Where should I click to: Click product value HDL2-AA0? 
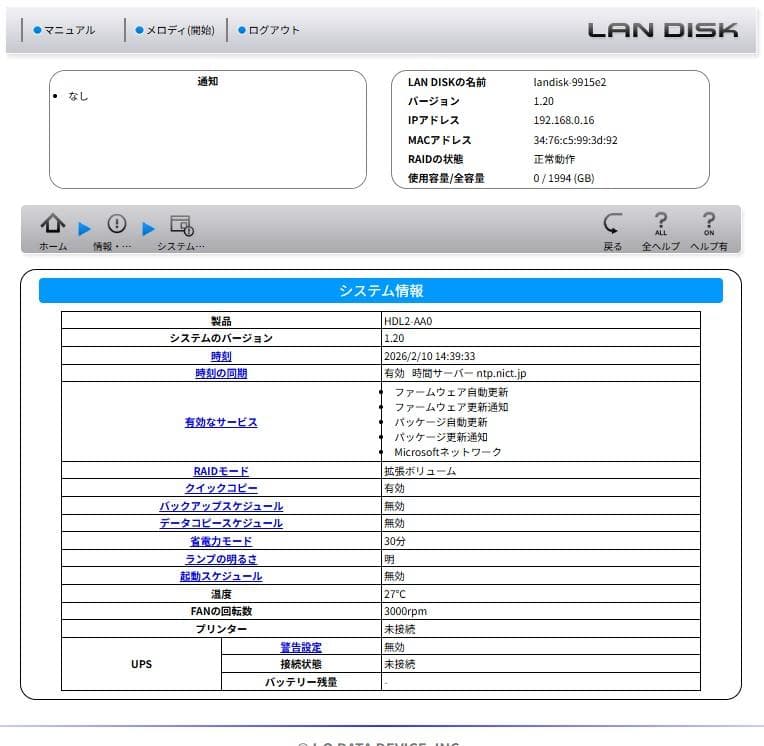click(x=408, y=321)
